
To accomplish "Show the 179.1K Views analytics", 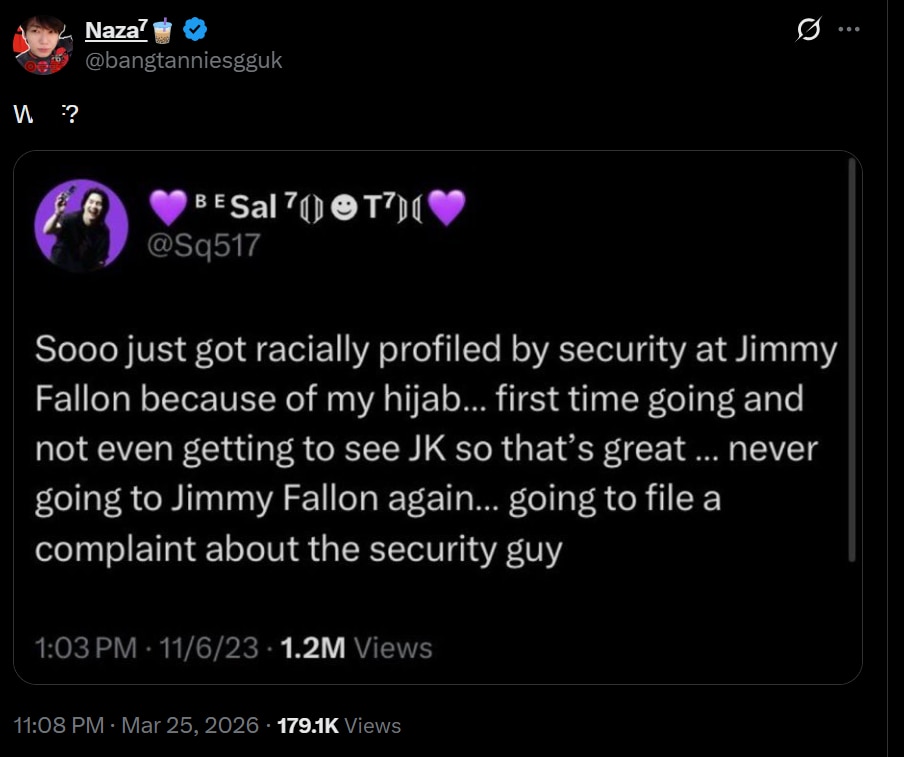I will tap(338, 725).
